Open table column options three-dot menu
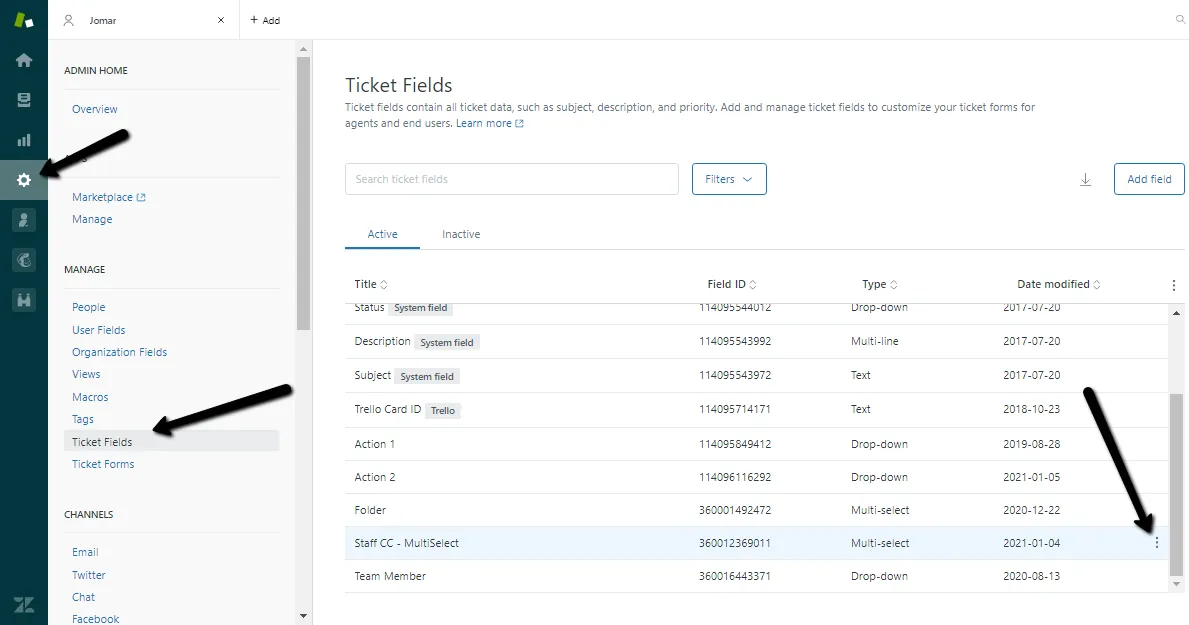This screenshot has height=625, width=1189. (1173, 284)
